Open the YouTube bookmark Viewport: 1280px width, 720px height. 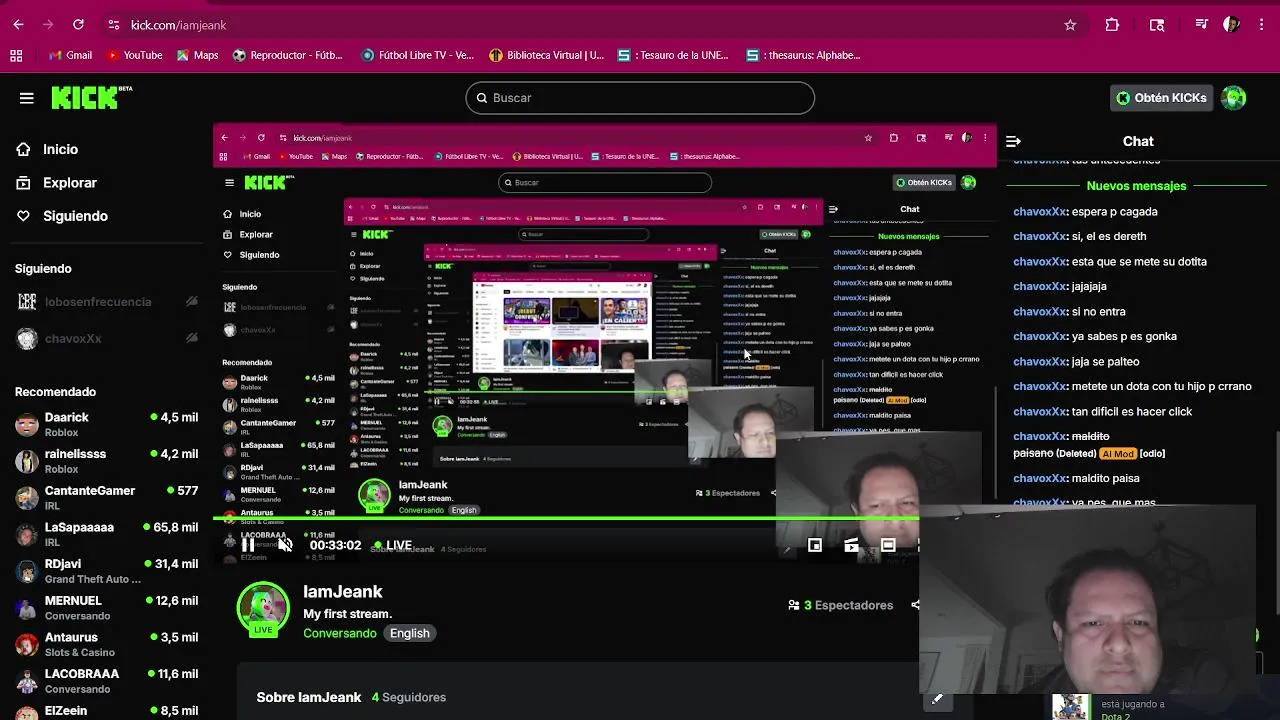tap(134, 55)
